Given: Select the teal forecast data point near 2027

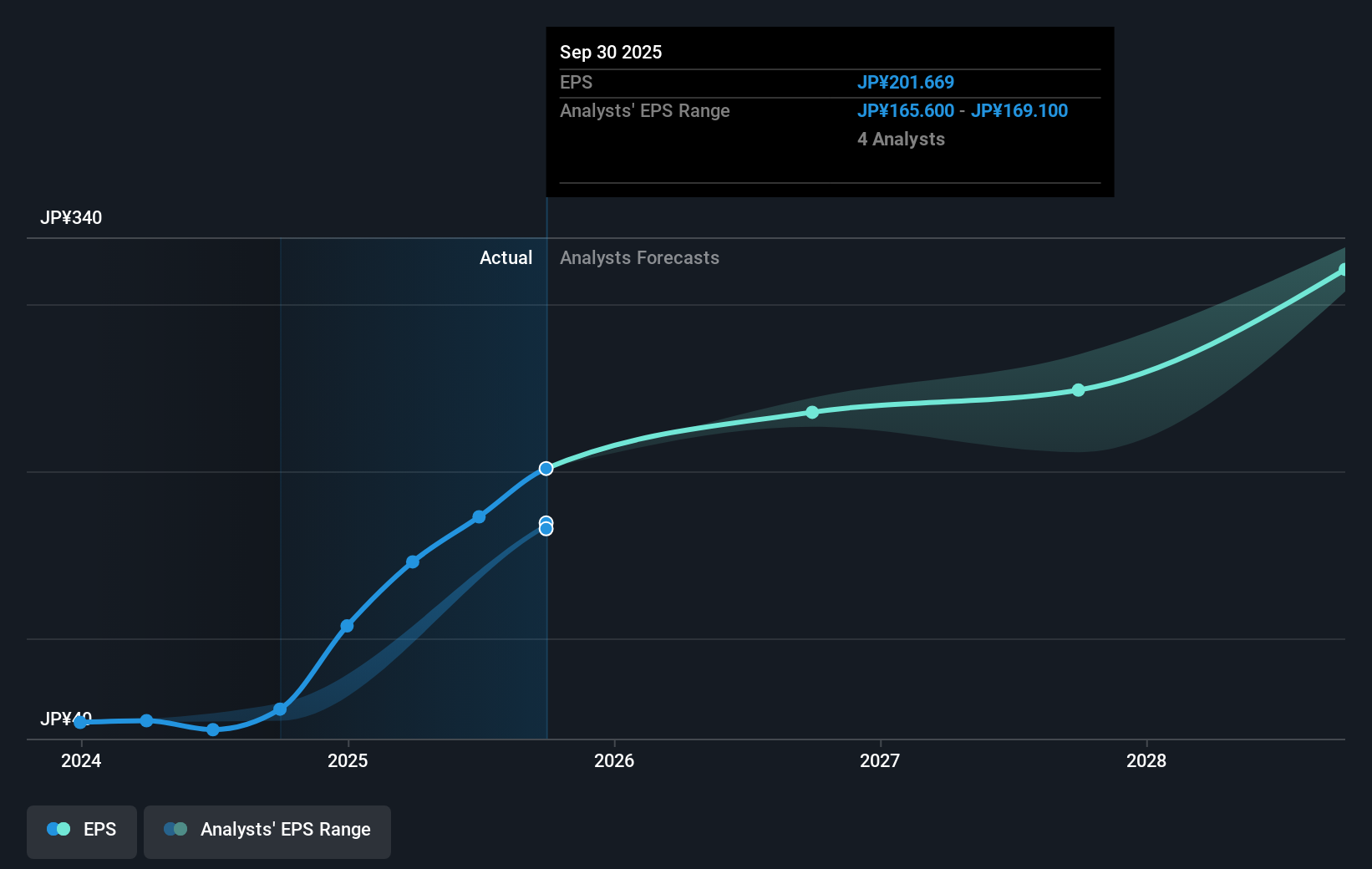Looking at the screenshot, I should 812,412.
